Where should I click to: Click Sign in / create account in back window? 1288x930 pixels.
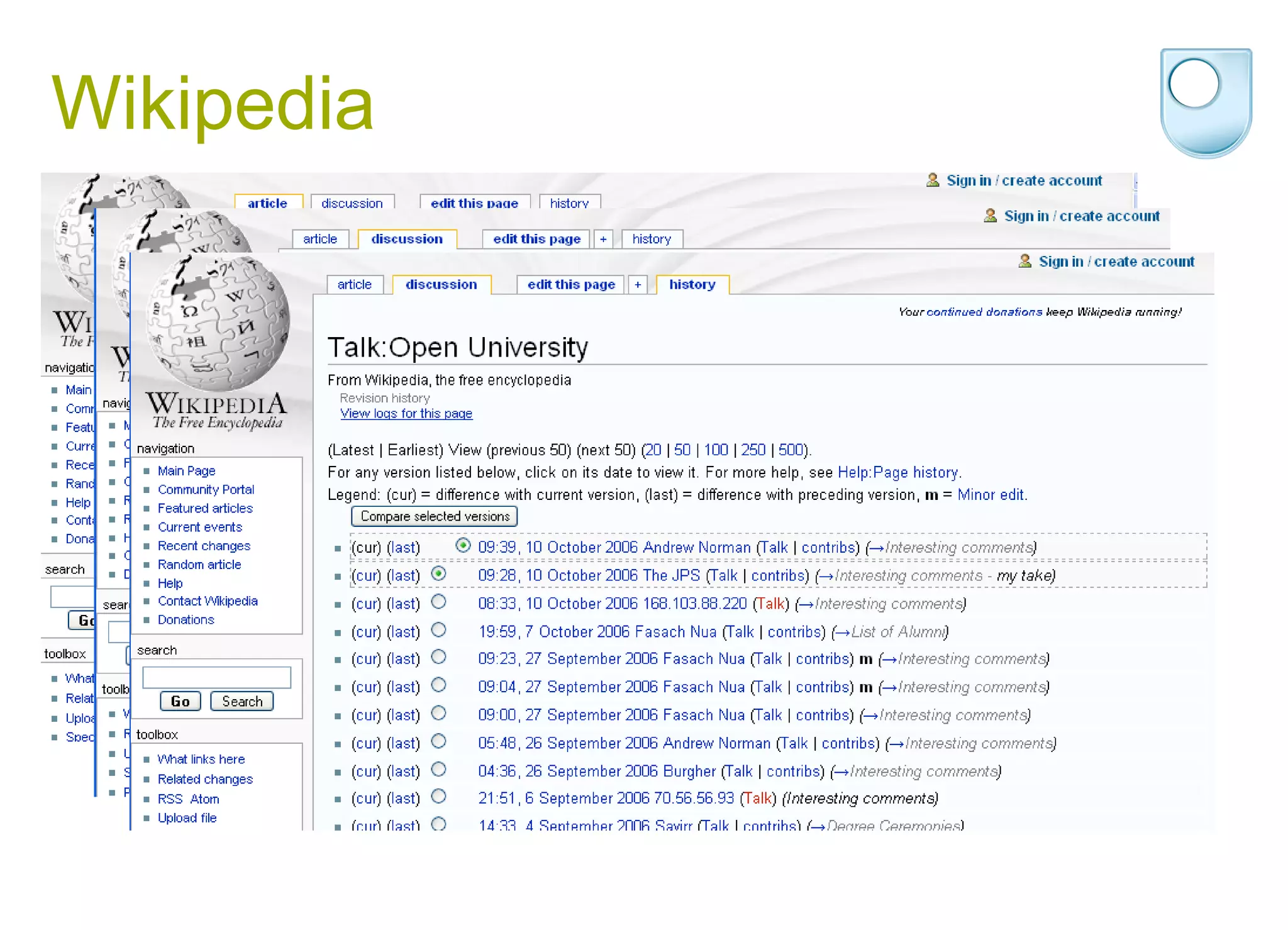click(x=1024, y=180)
